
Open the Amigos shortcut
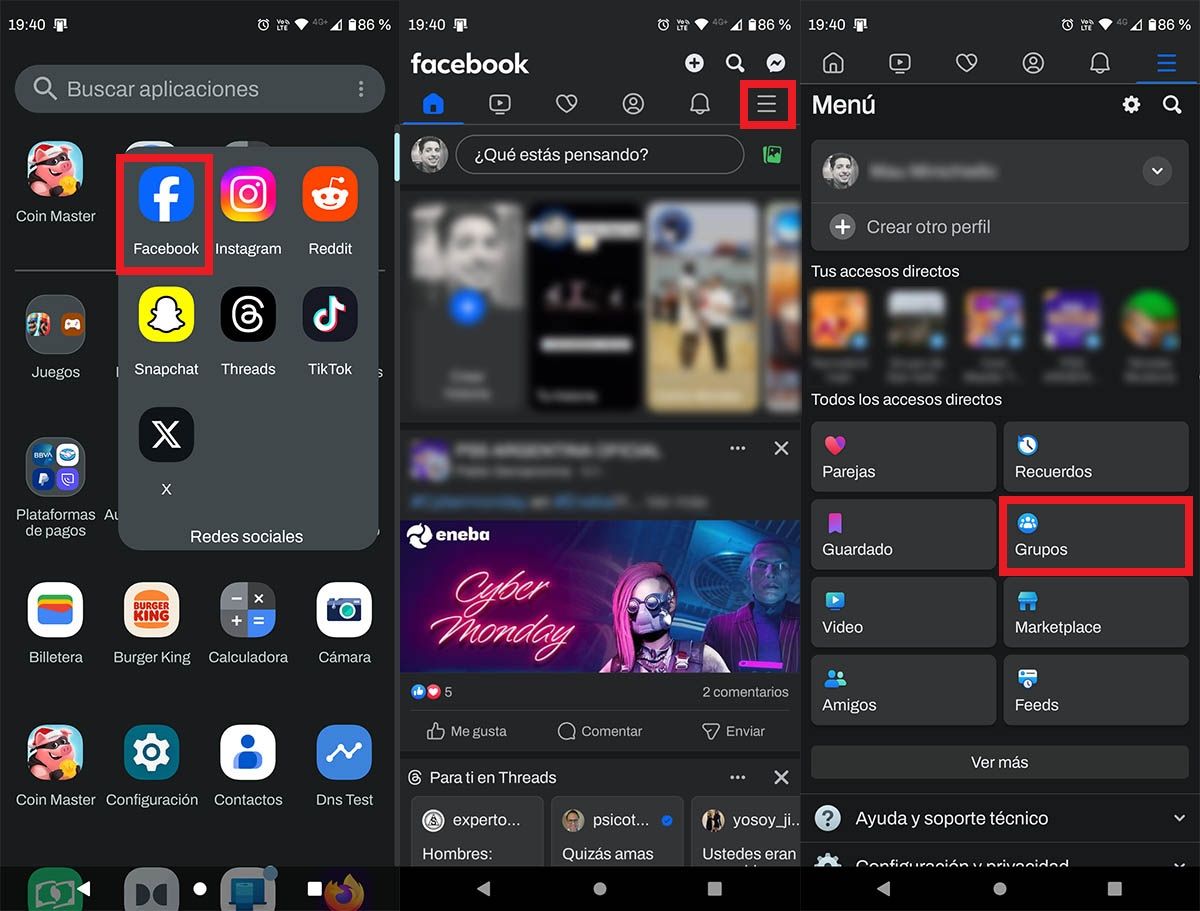point(904,691)
